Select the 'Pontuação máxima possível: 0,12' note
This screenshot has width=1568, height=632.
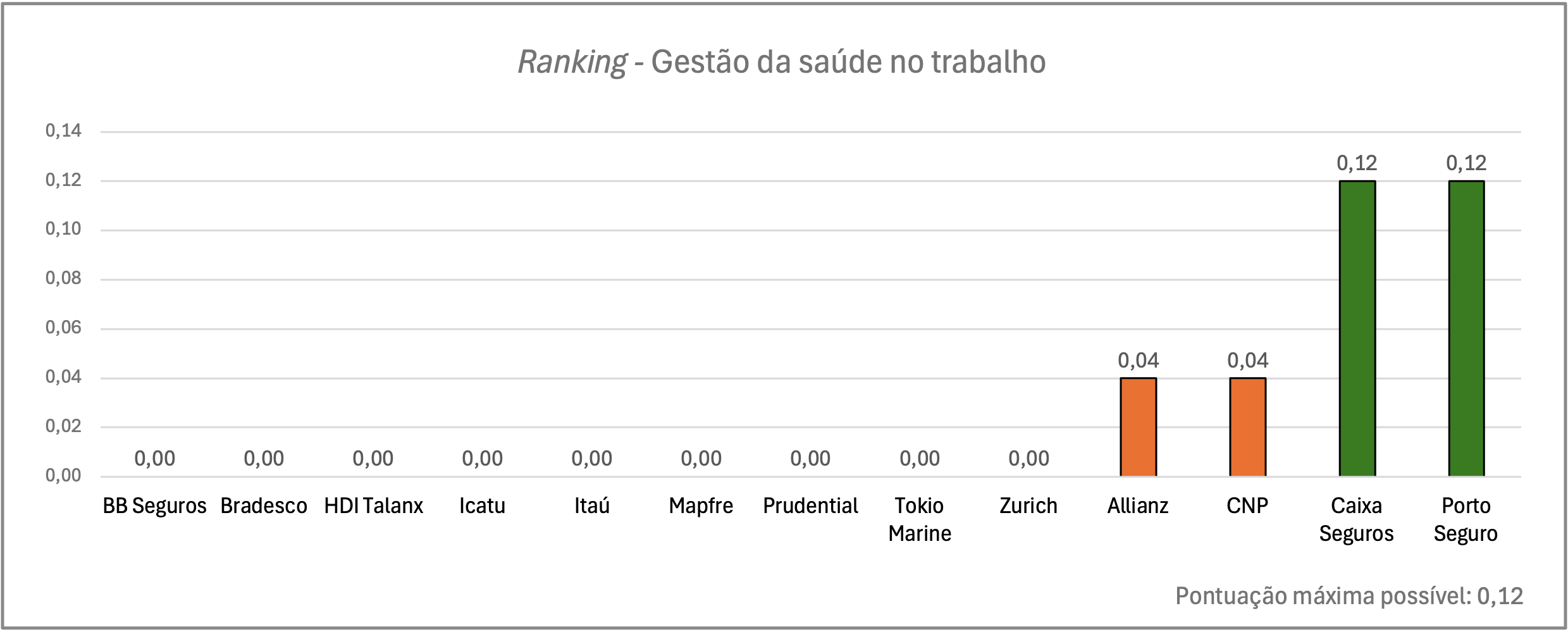coord(1349,596)
